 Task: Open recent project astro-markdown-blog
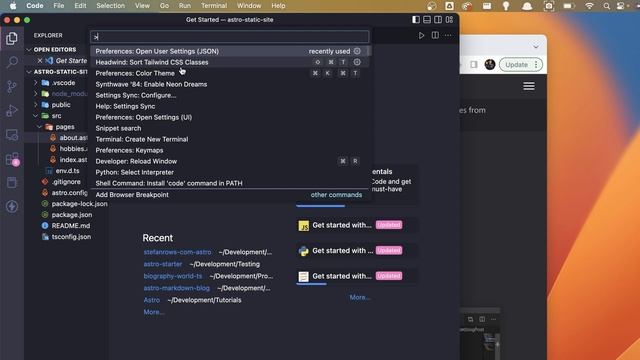click(176, 288)
